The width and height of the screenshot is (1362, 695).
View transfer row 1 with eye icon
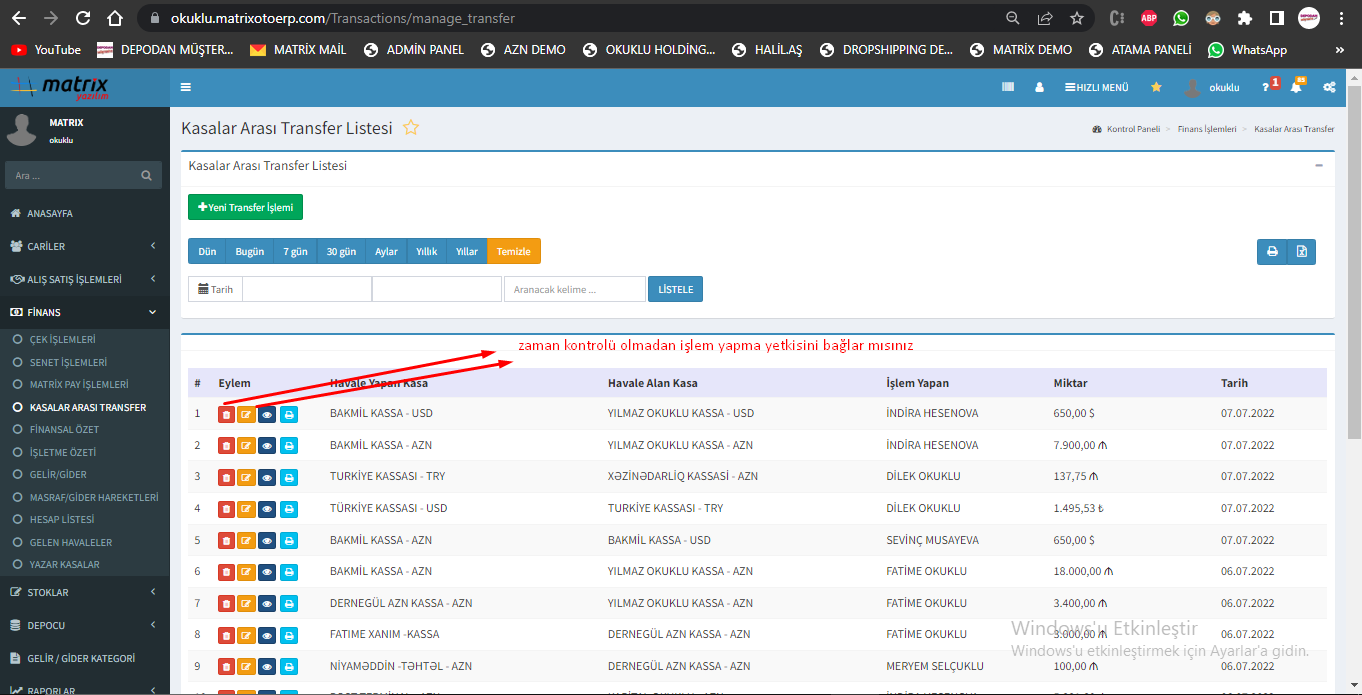[268, 414]
